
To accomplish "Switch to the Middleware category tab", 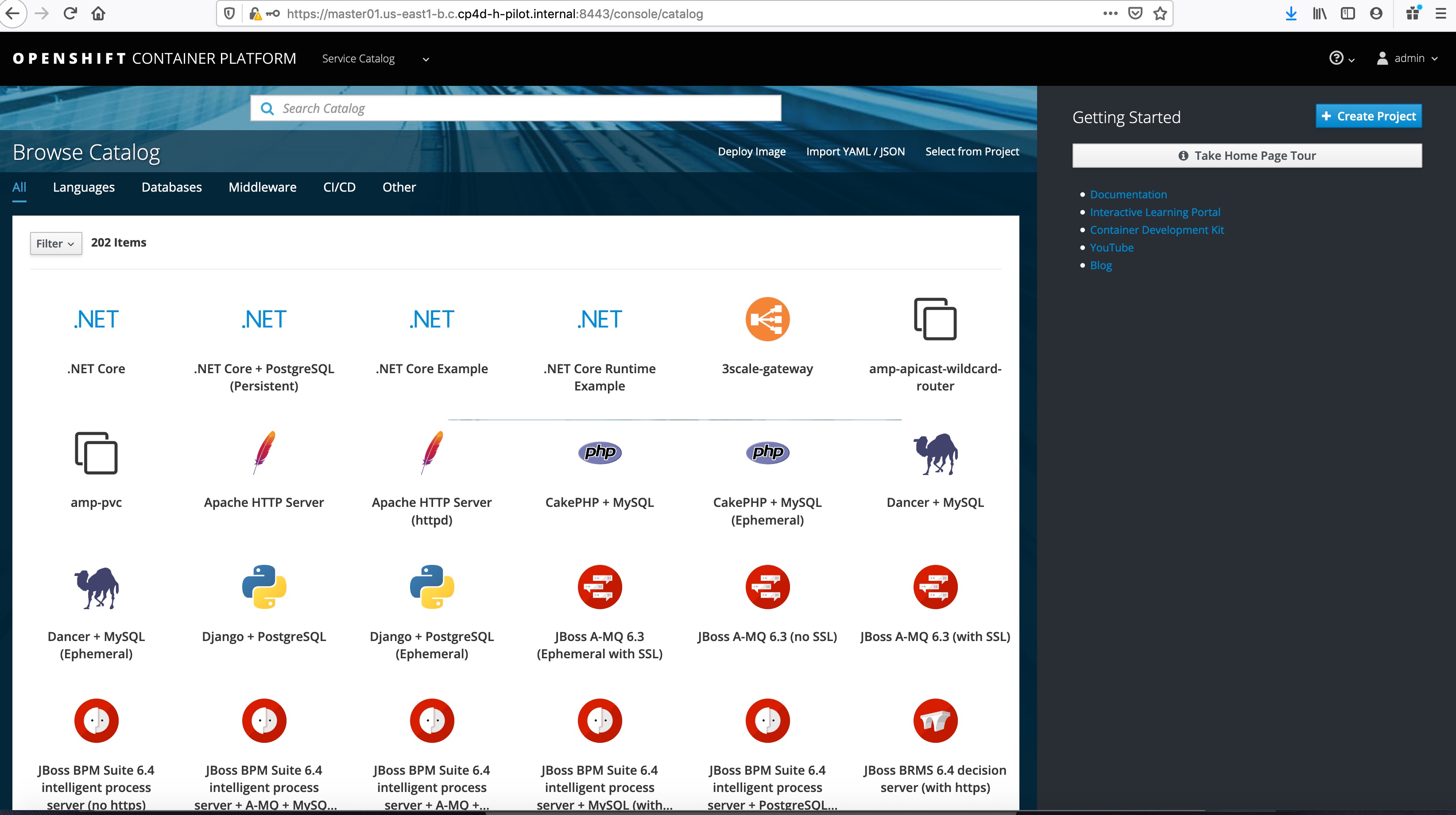I will coord(262,187).
